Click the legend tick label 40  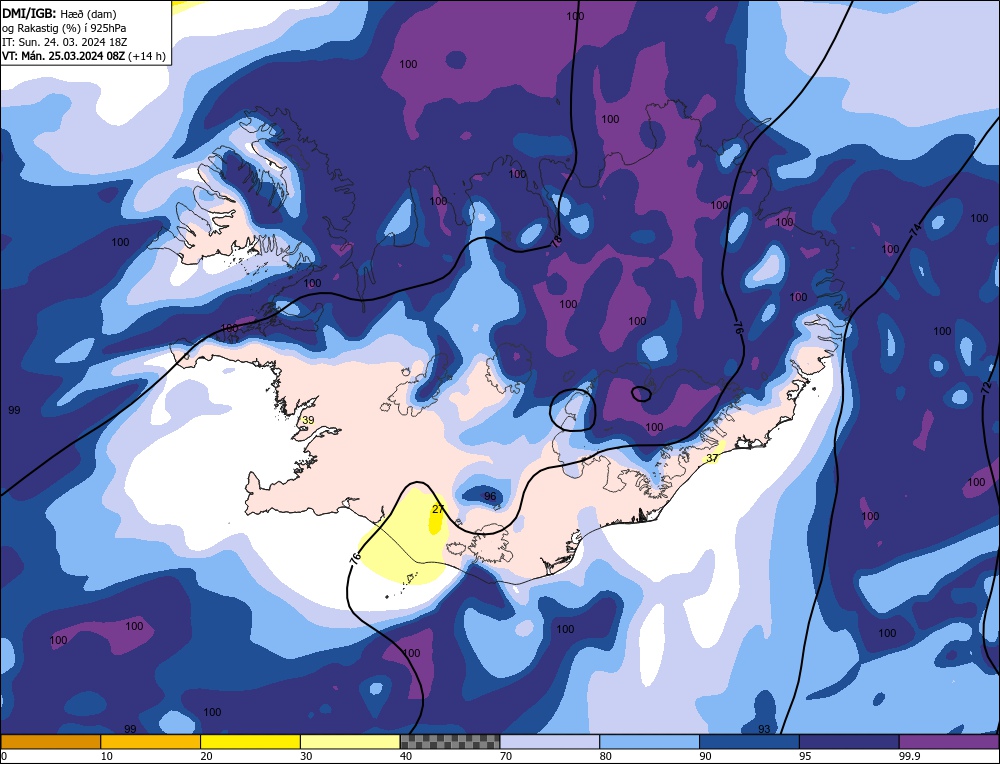[406, 756]
